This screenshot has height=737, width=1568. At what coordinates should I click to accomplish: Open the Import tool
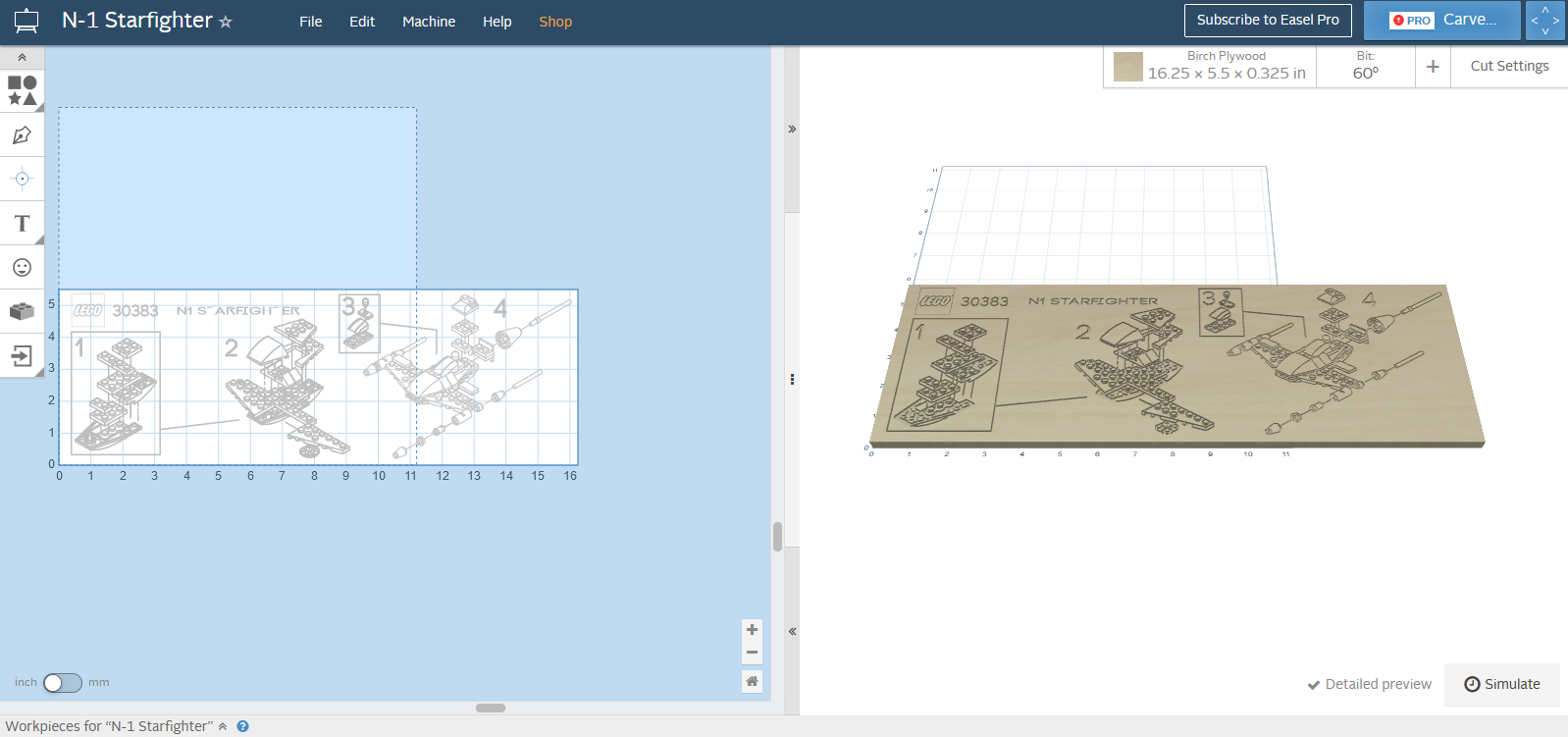22,355
